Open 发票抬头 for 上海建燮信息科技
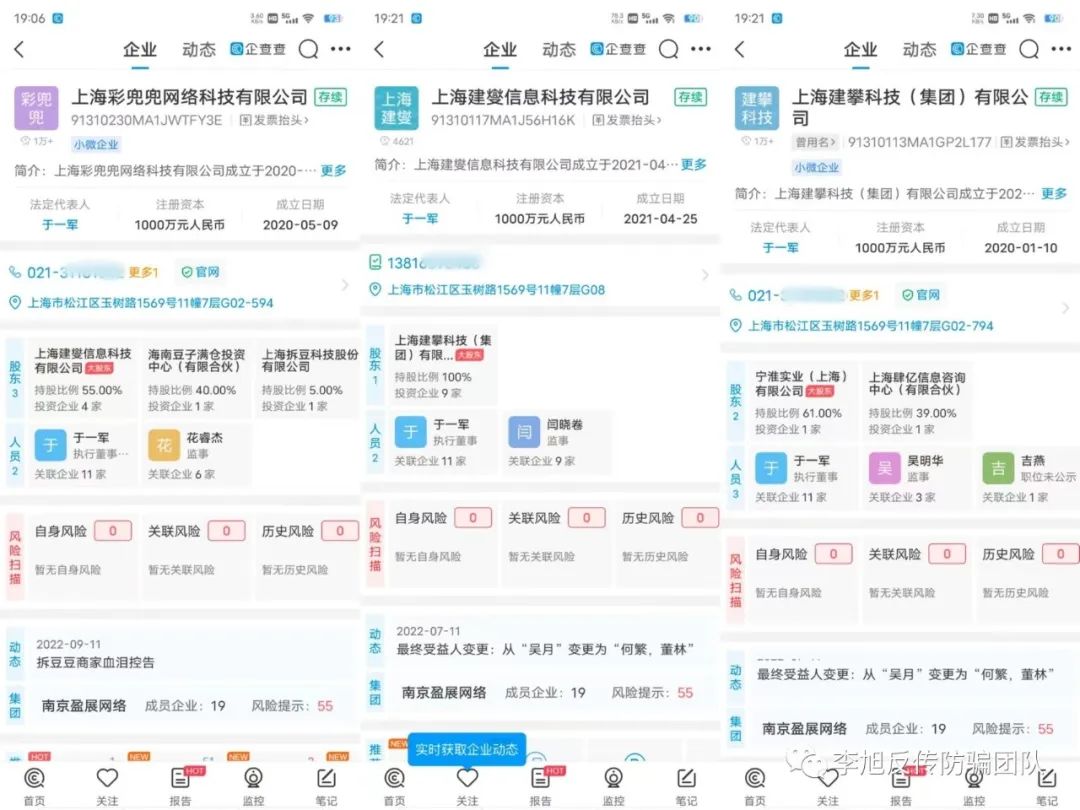Screen dimensions: 1080x810 pos(626,121)
